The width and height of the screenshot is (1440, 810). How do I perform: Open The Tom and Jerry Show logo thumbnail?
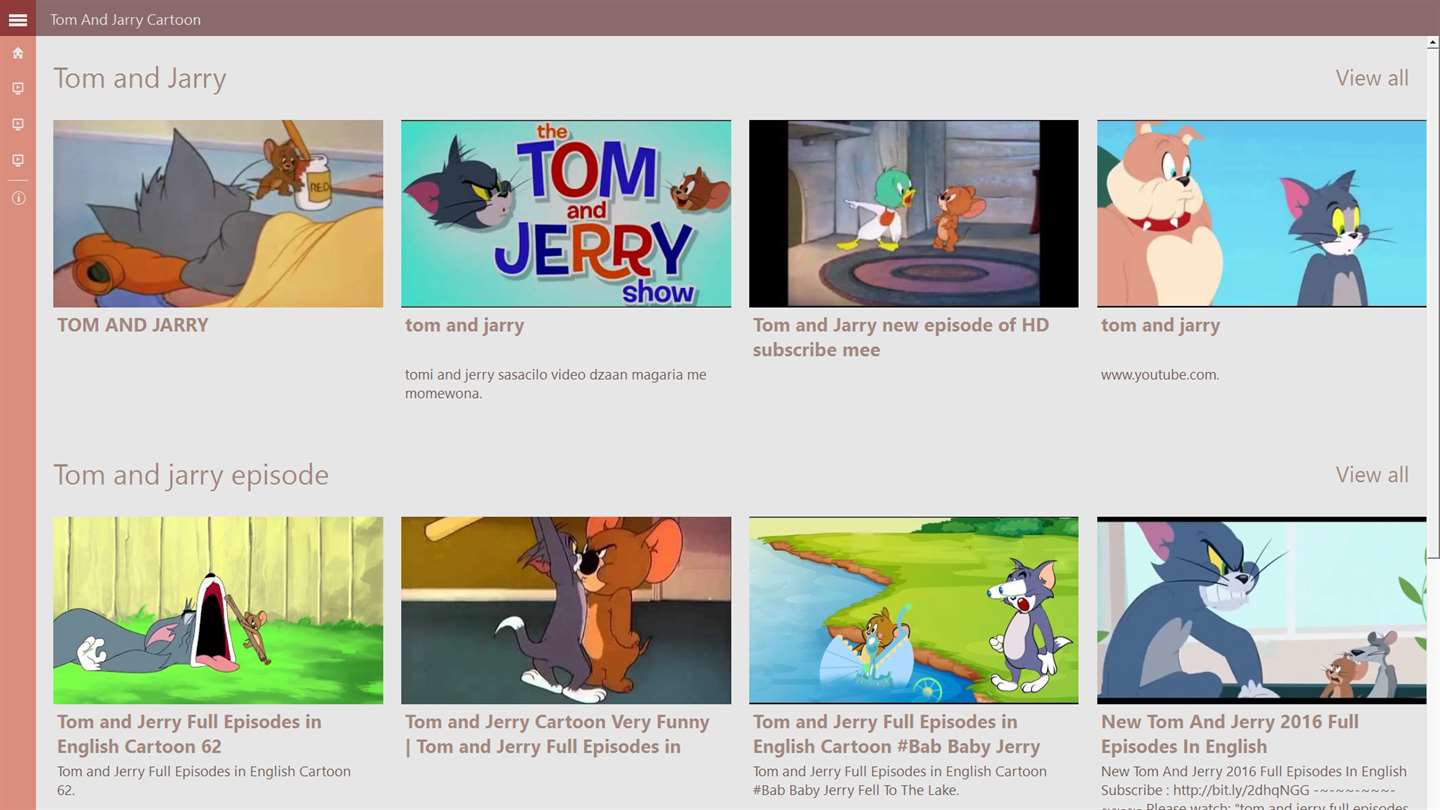pyautogui.click(x=566, y=214)
